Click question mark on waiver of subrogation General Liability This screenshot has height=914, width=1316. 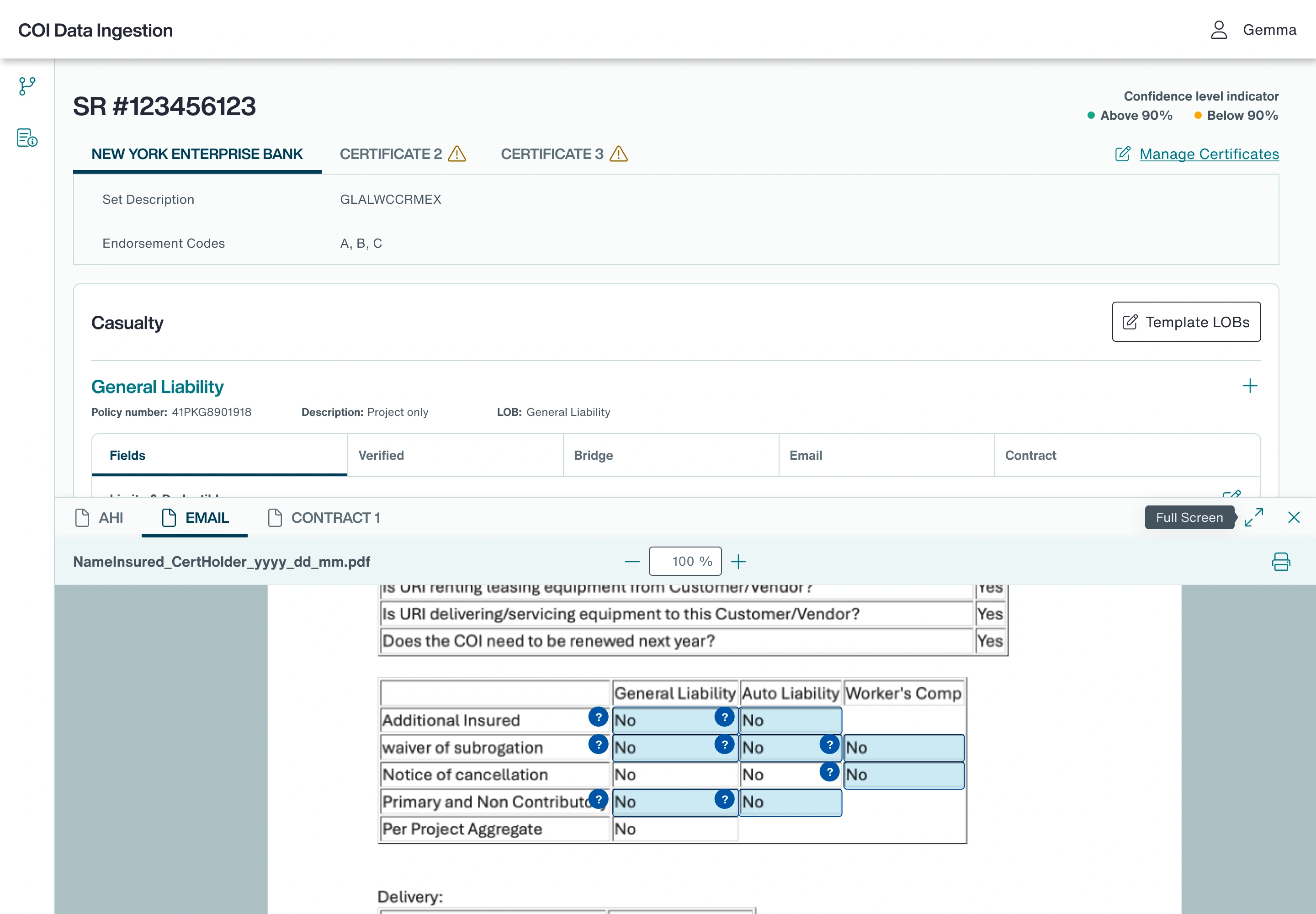tap(724, 744)
